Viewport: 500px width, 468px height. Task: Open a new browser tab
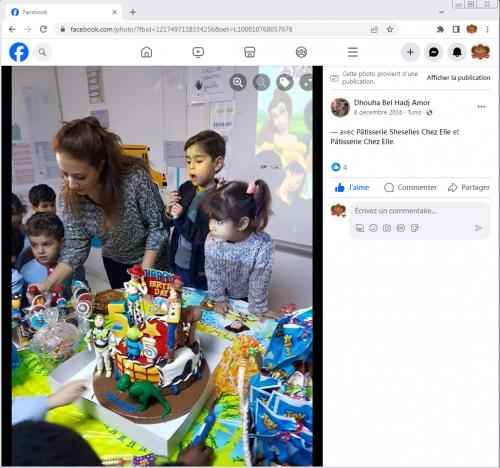point(133,12)
